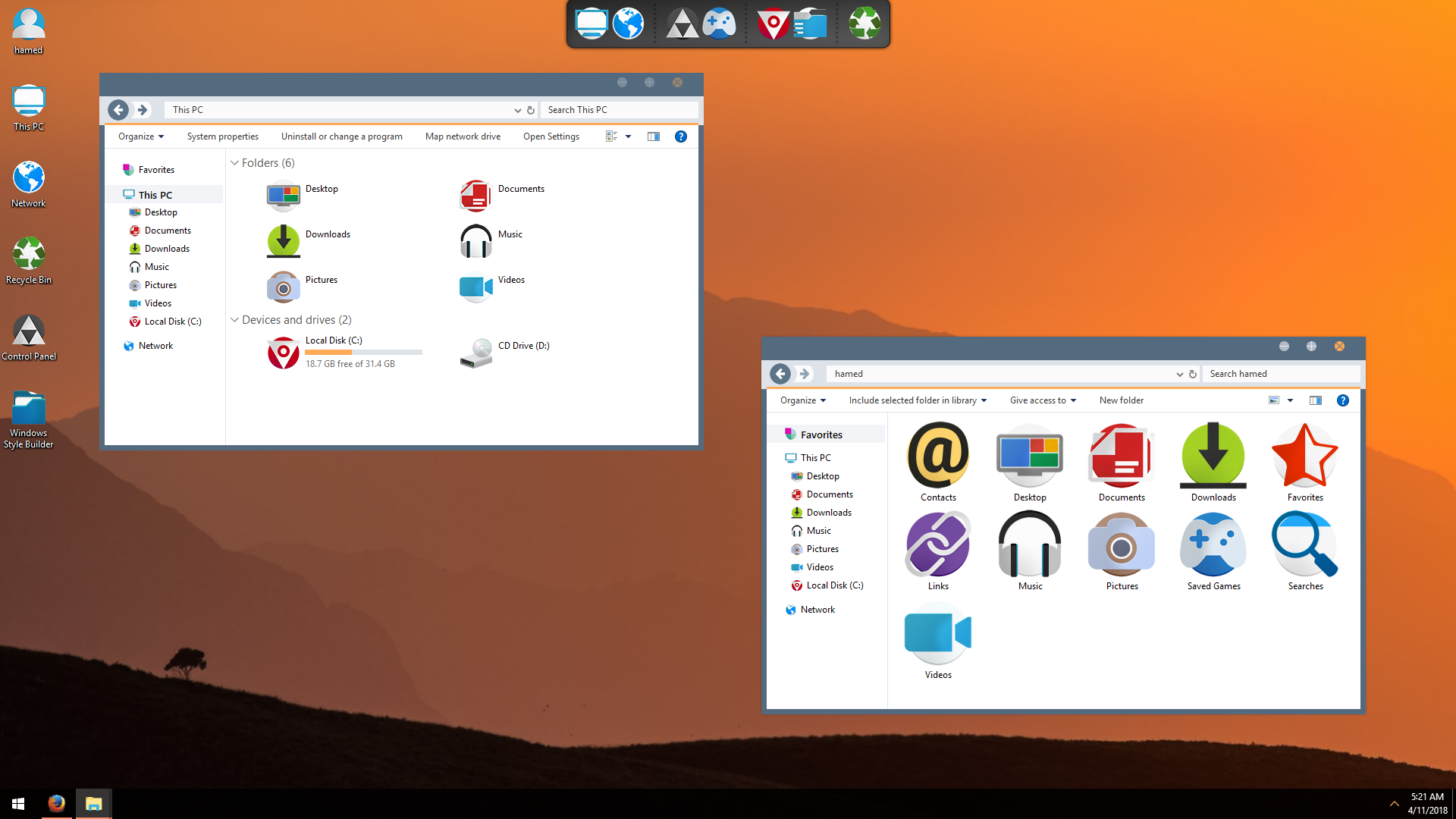
Task: Open Windows Style Builder desktop shortcut
Action: tap(29, 409)
